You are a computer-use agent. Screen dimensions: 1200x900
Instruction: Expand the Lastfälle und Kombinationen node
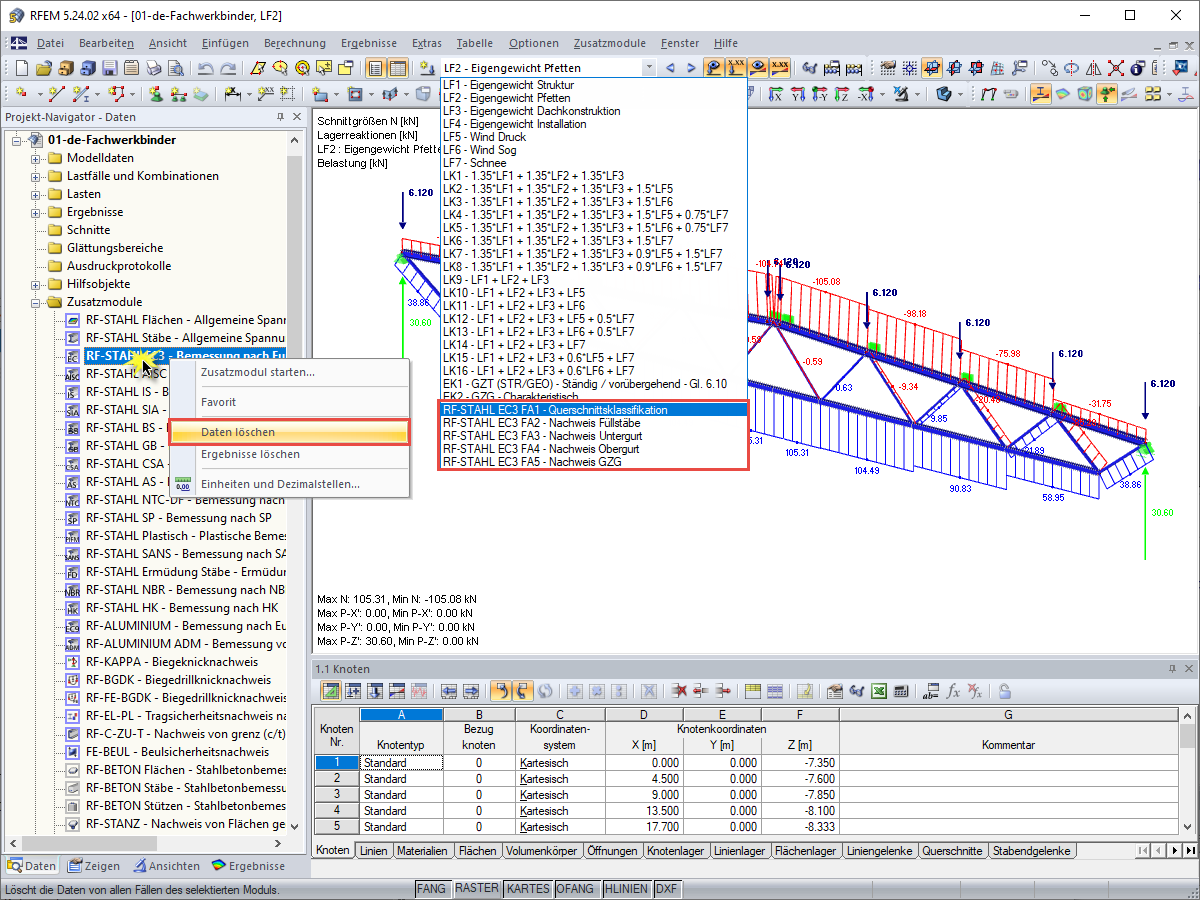pyautogui.click(x=36, y=176)
